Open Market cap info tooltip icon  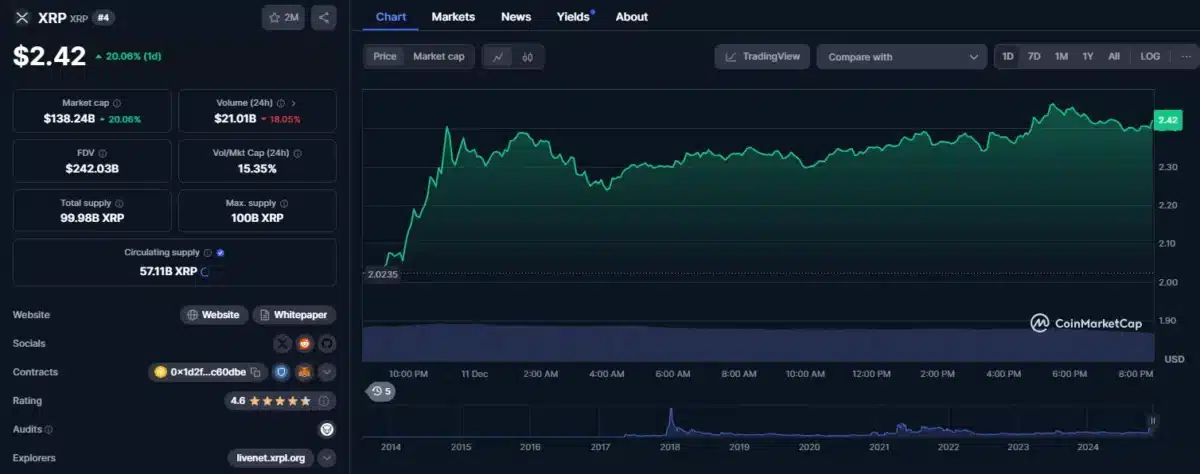(117, 103)
